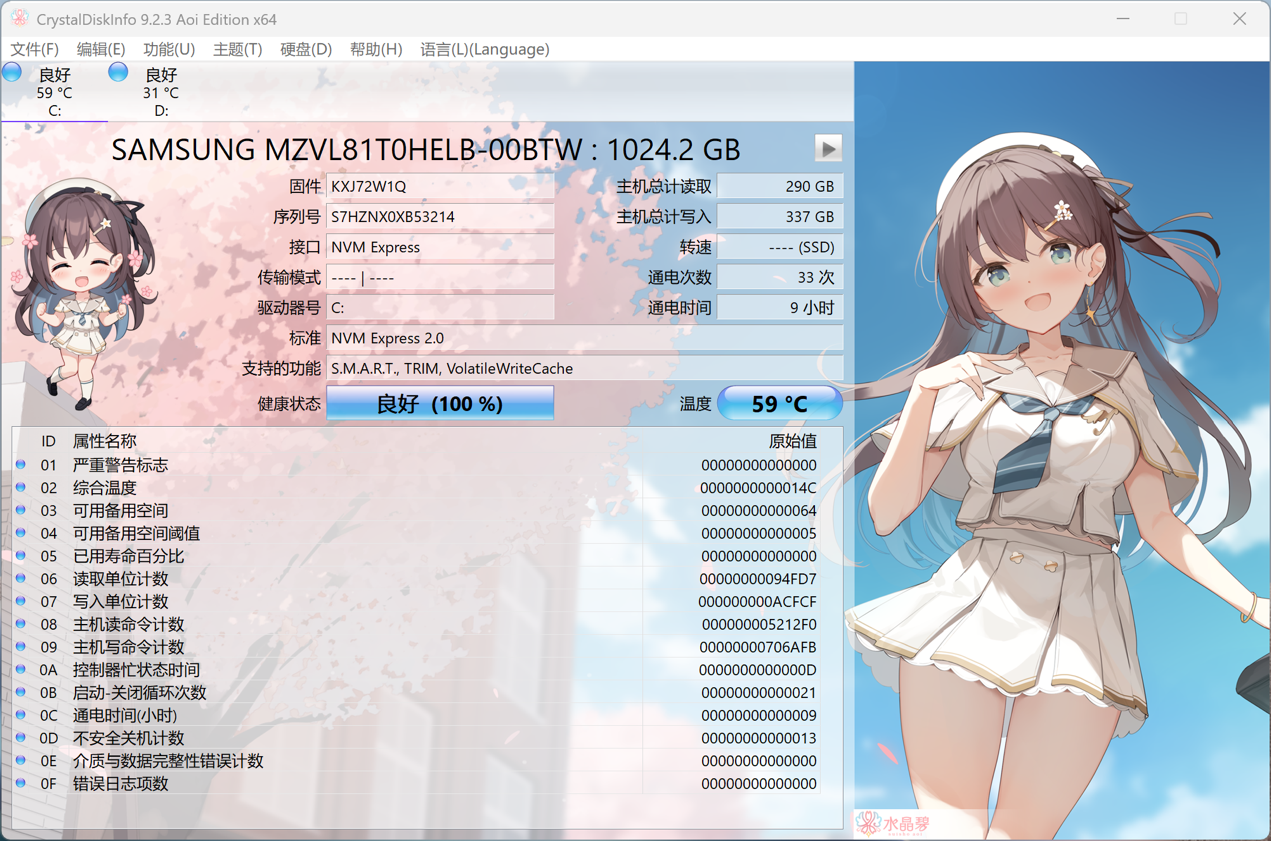Minimize the CrystalDiskInfo window
1271x841 pixels.
coord(1123,18)
